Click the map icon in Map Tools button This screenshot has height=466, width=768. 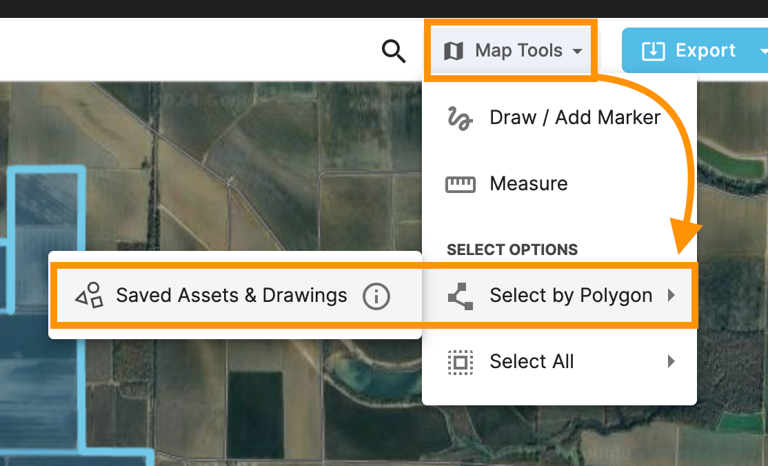tap(454, 51)
